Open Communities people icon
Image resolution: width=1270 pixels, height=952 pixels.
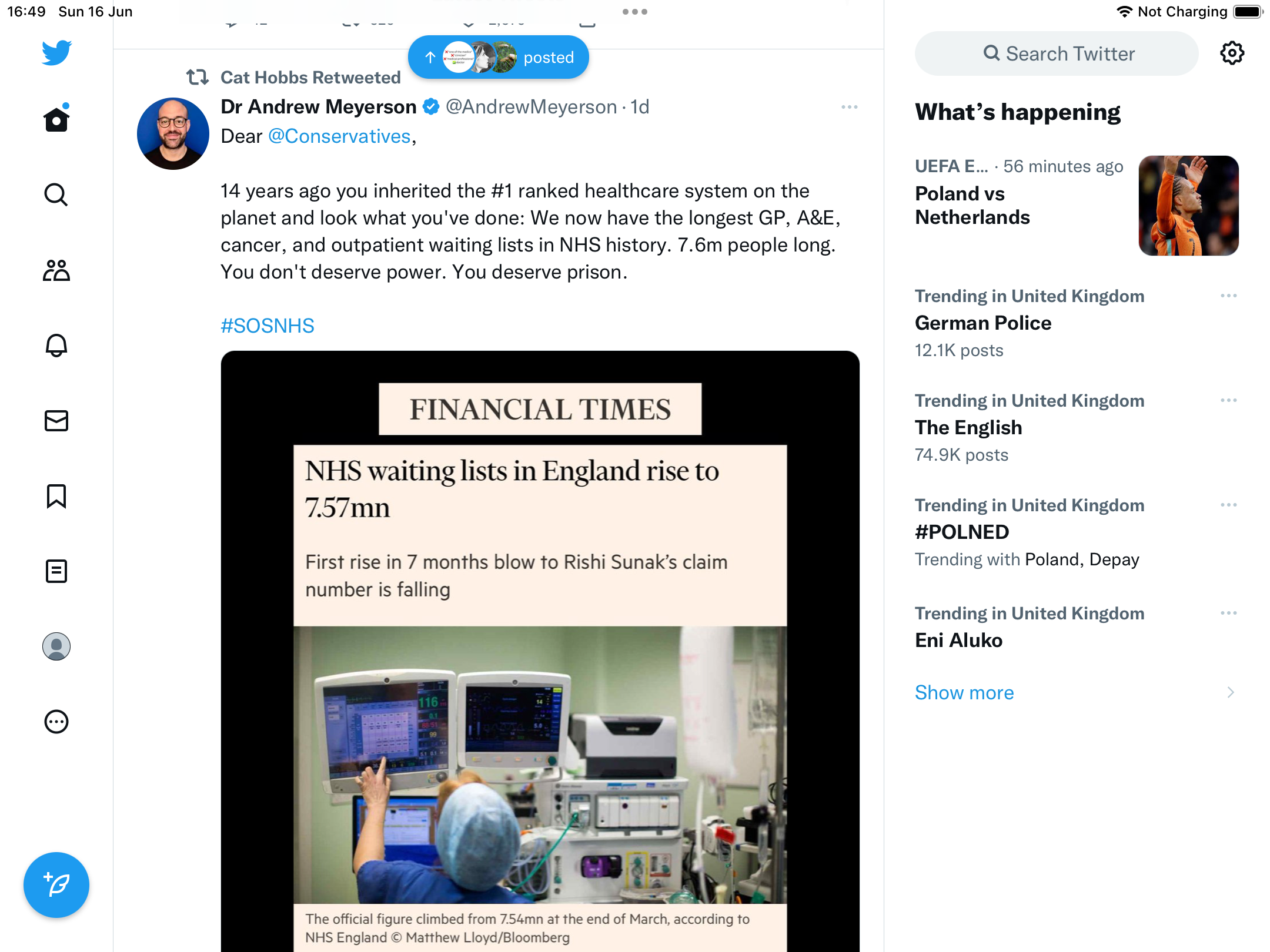56,270
